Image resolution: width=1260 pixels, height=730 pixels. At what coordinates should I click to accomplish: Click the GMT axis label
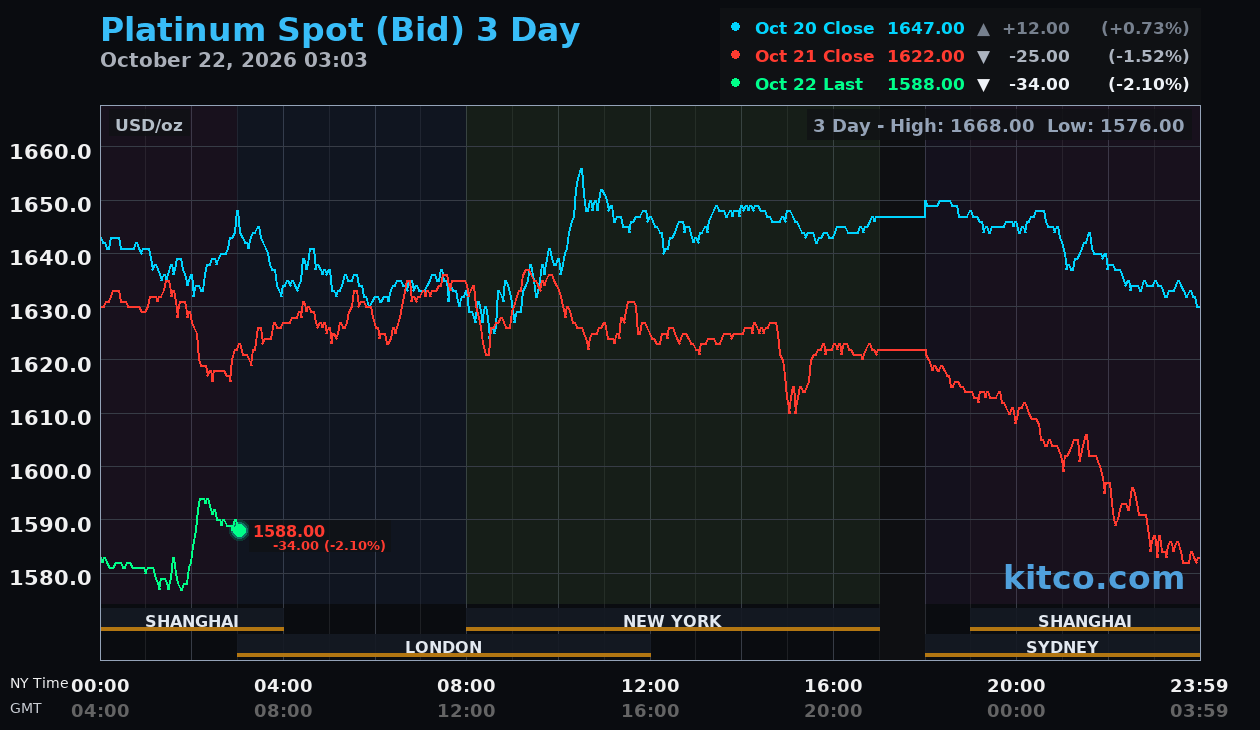(26, 708)
